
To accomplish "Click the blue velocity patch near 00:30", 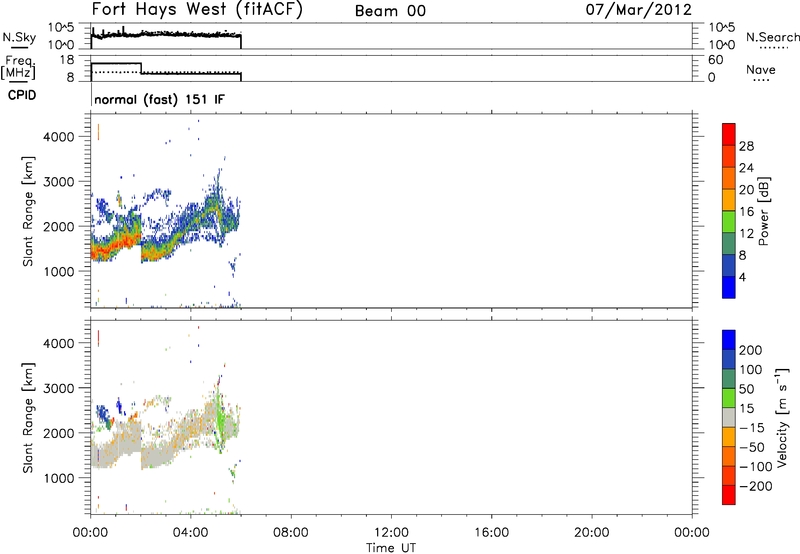I will 104,415.
